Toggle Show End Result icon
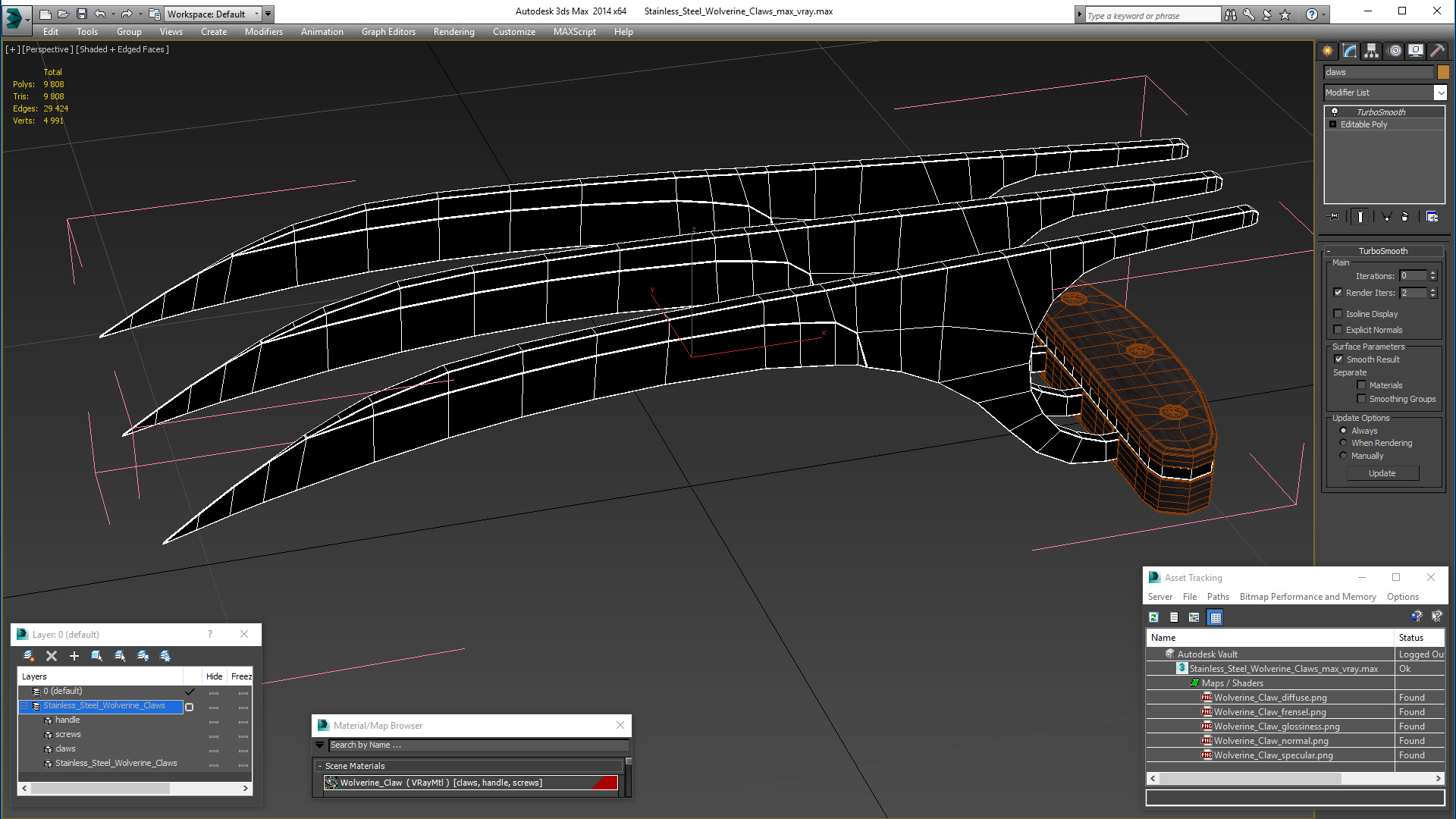The width and height of the screenshot is (1456, 819). click(1360, 217)
